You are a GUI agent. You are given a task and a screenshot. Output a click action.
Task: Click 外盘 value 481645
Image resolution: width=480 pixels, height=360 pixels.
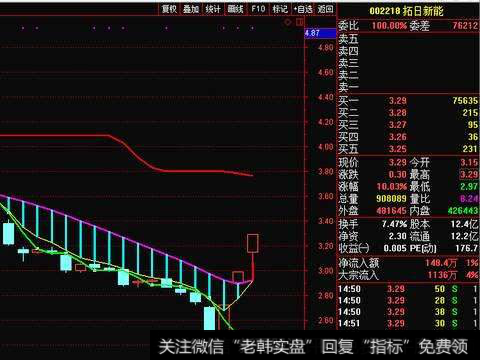[x=391, y=211]
